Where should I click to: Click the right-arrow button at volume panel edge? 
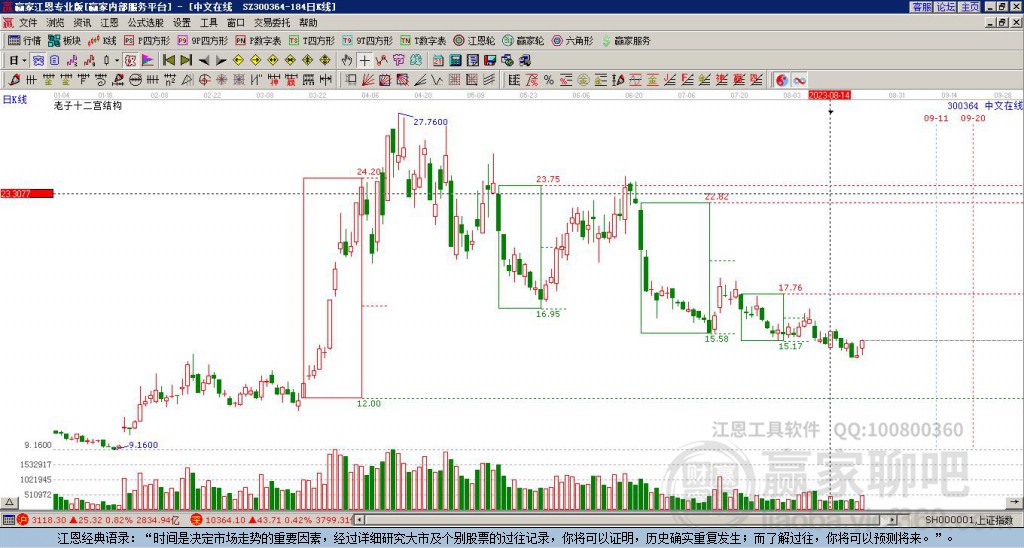(x=1015, y=503)
